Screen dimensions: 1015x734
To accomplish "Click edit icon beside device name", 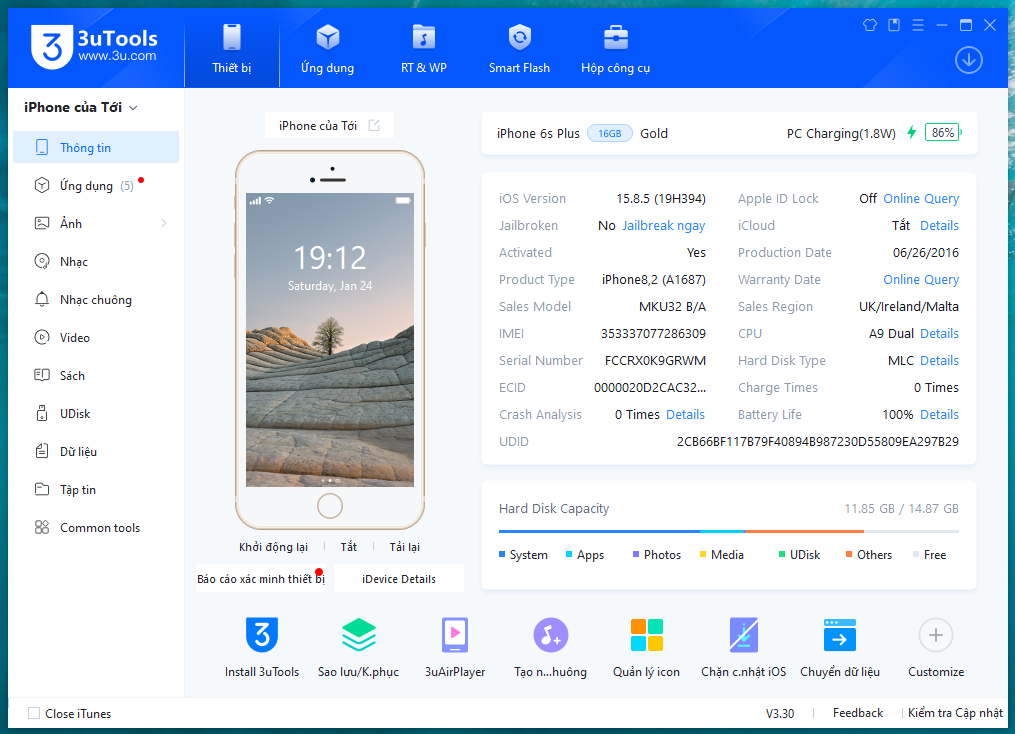I will click(x=374, y=125).
